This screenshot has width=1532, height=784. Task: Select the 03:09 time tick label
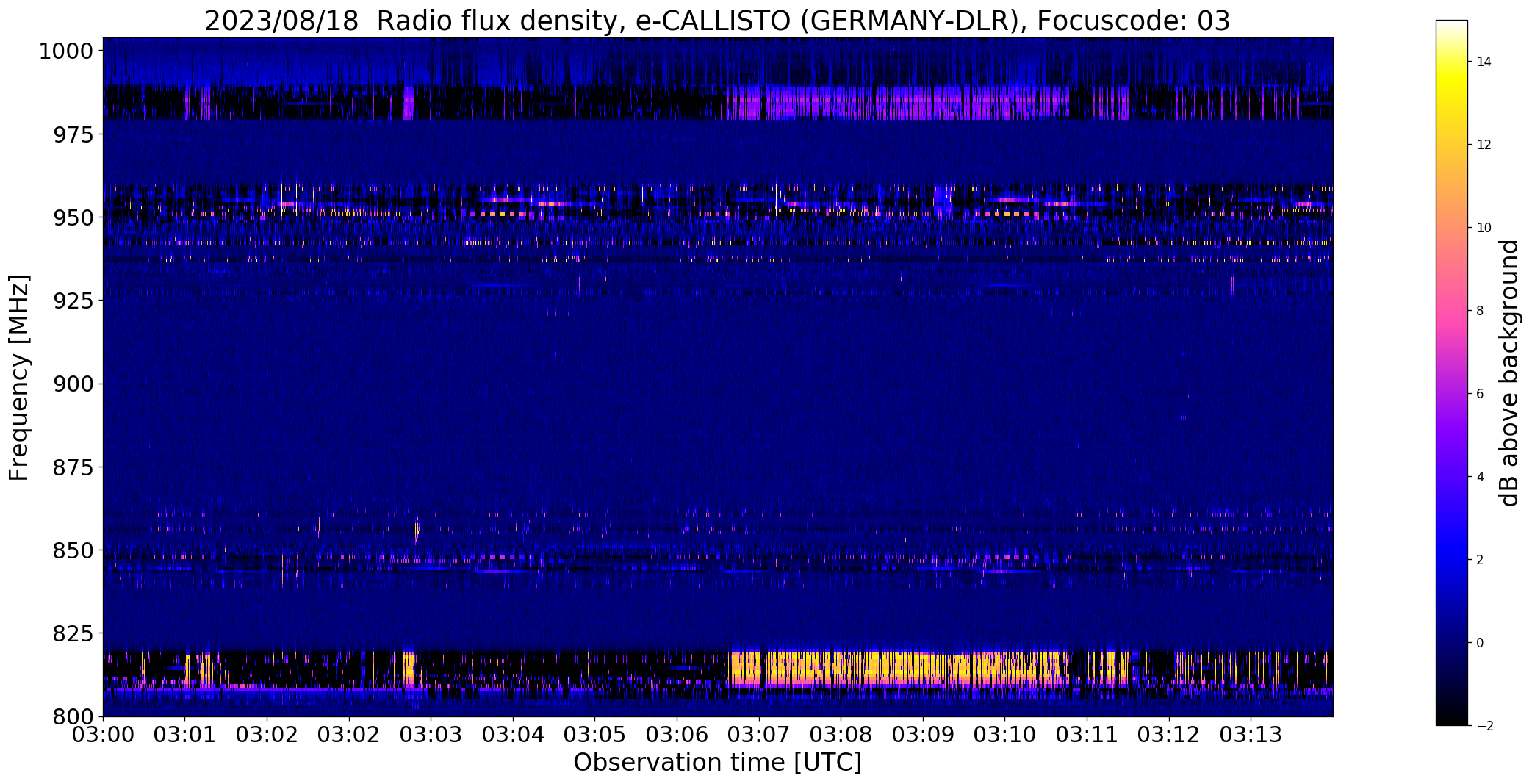click(x=923, y=734)
